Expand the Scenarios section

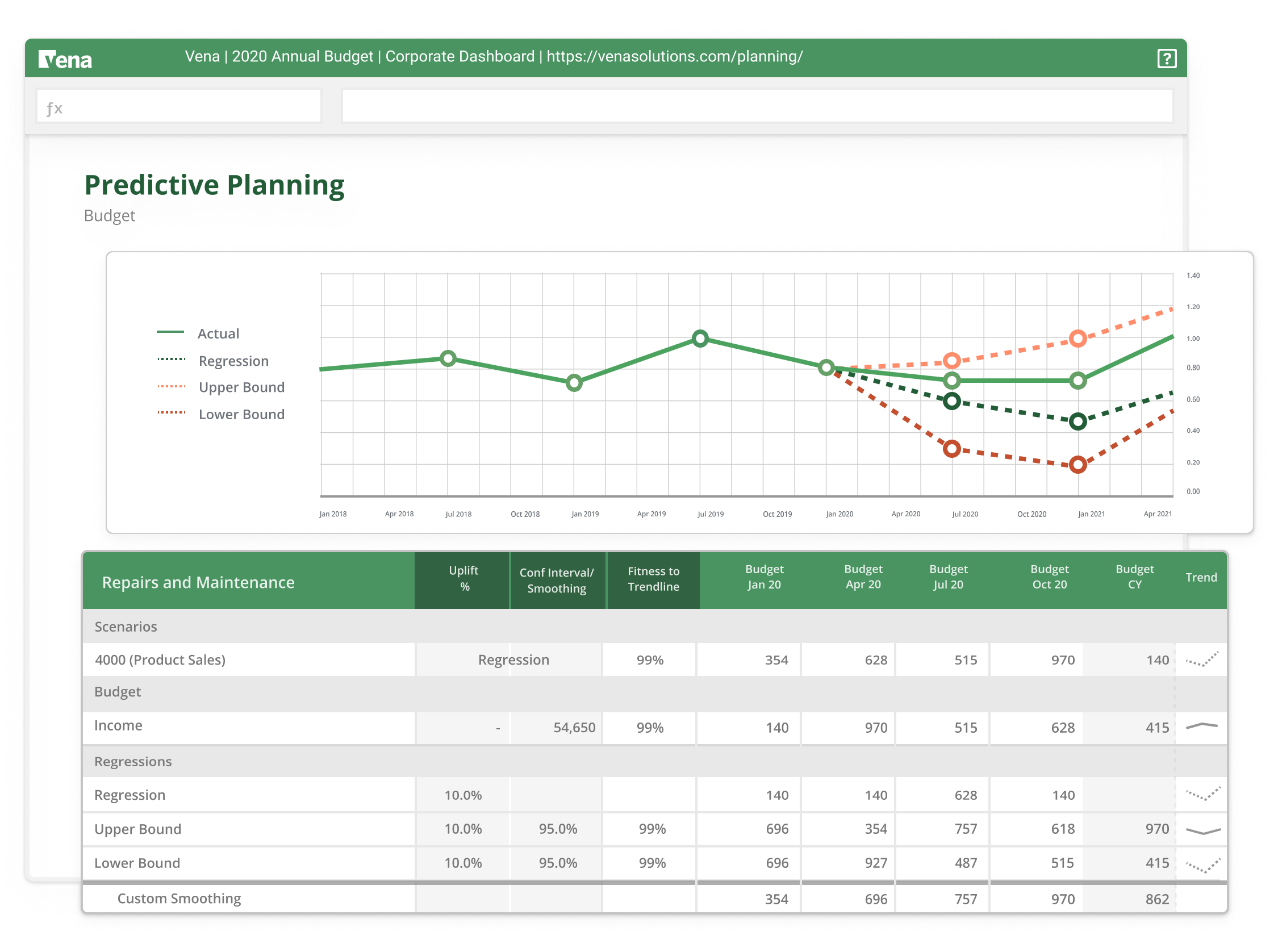126,627
